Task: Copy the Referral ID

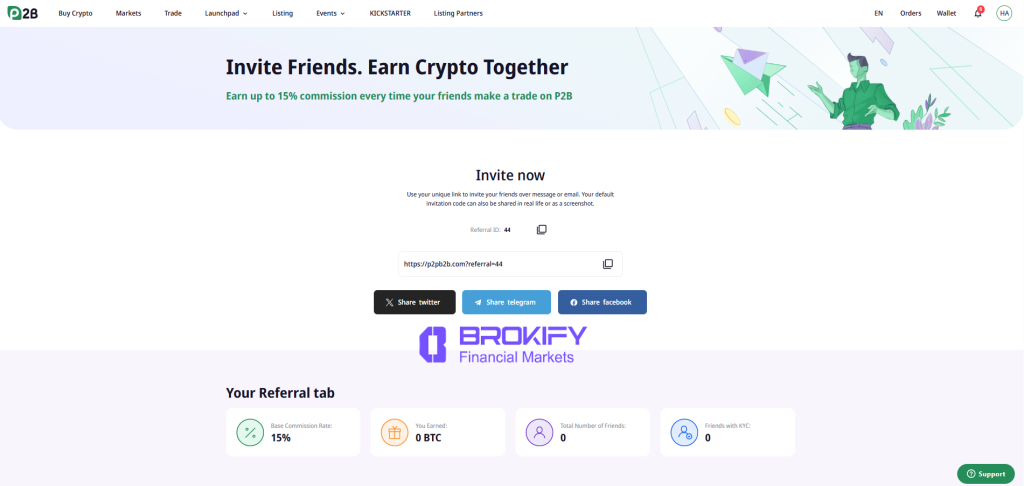Action: pos(541,230)
